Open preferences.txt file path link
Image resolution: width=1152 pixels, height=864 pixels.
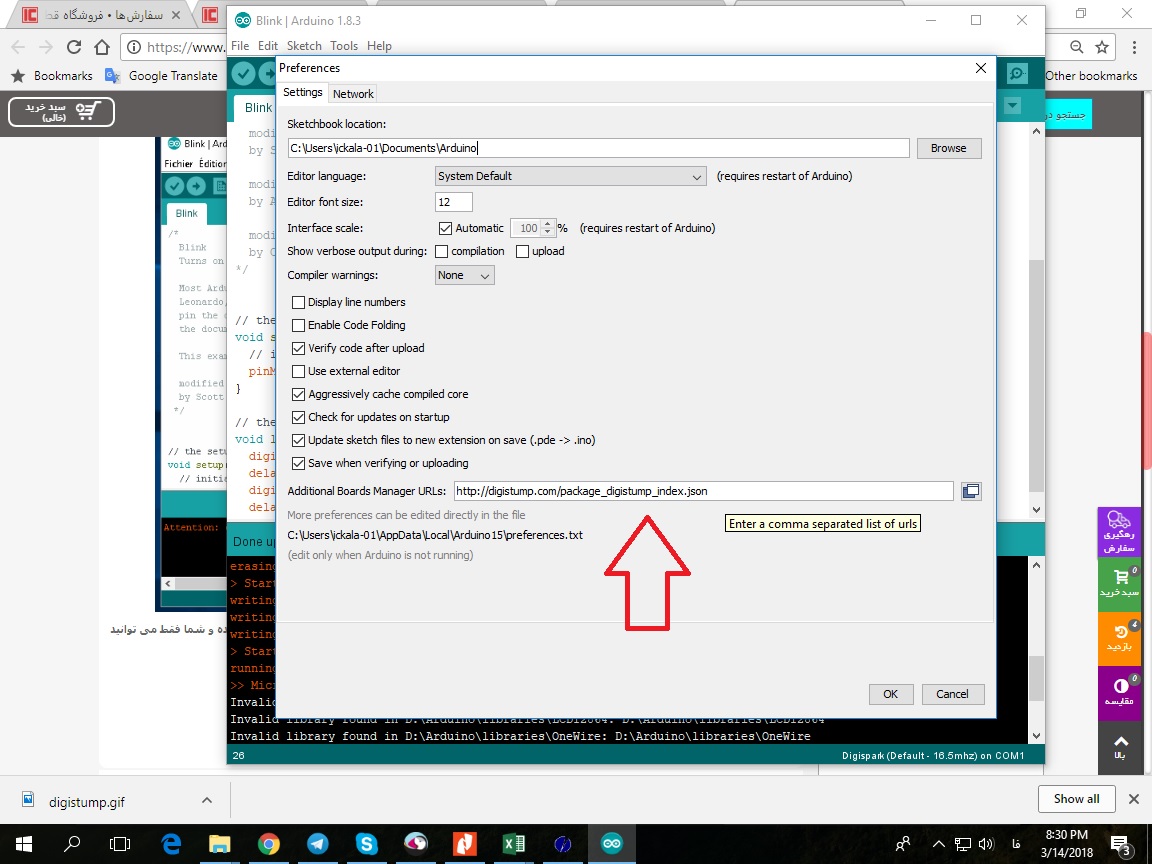[x=435, y=535]
